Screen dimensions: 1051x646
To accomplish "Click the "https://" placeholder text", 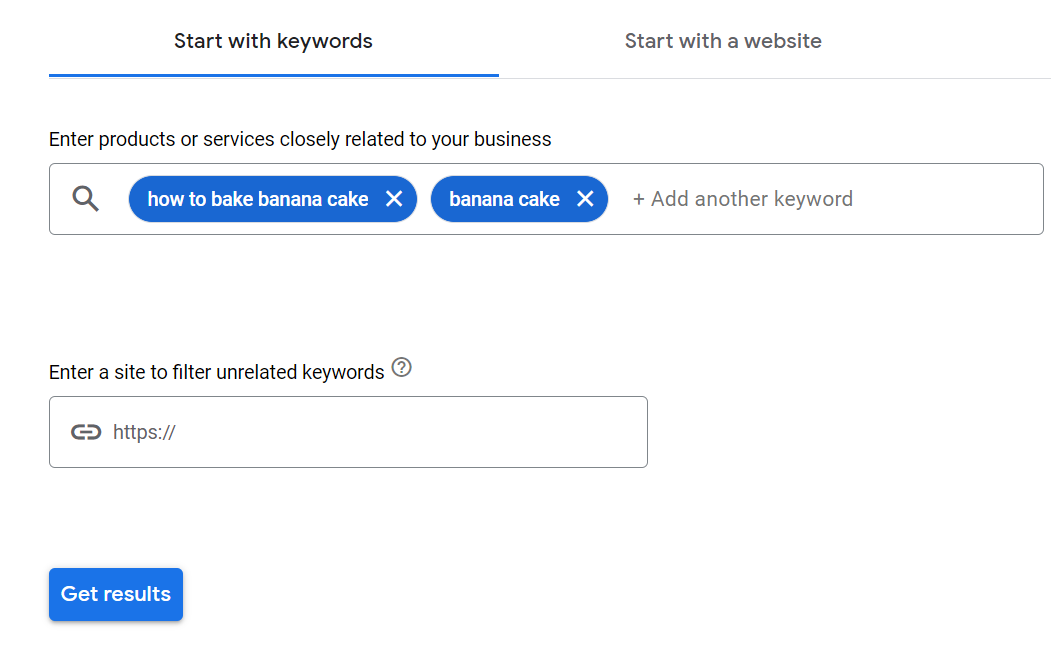I will click(x=144, y=432).
